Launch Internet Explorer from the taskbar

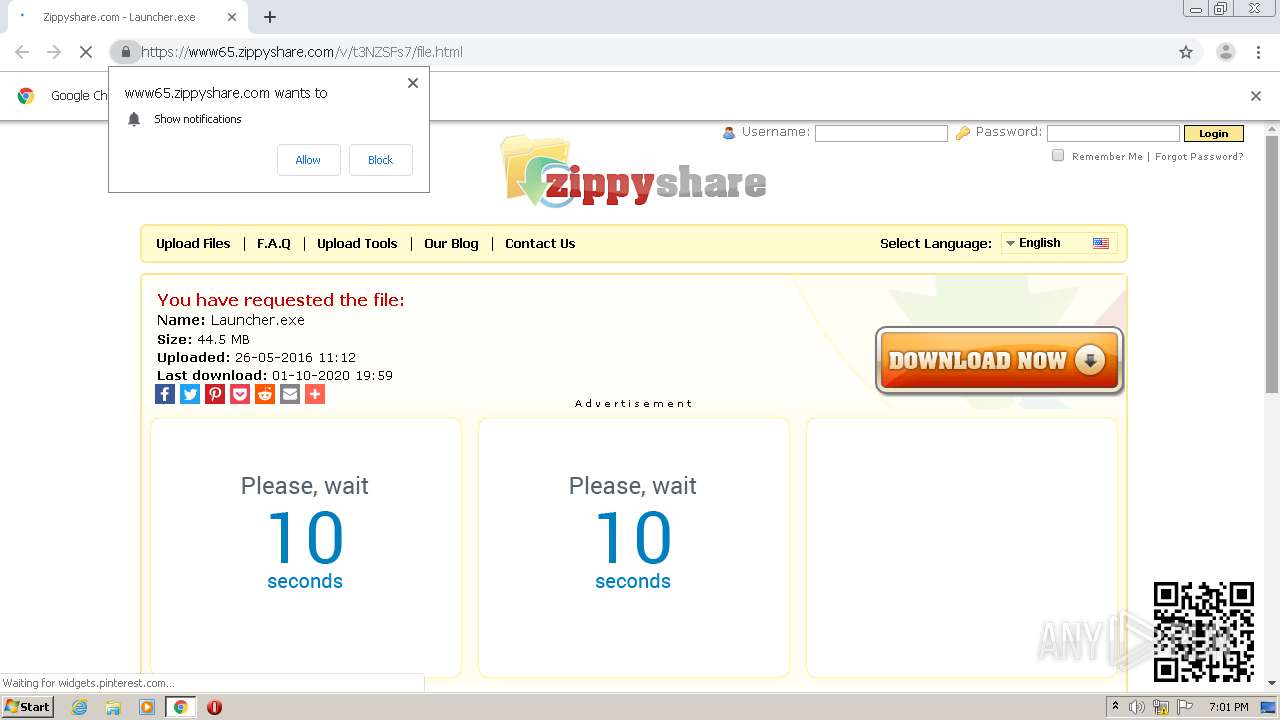[x=79, y=707]
